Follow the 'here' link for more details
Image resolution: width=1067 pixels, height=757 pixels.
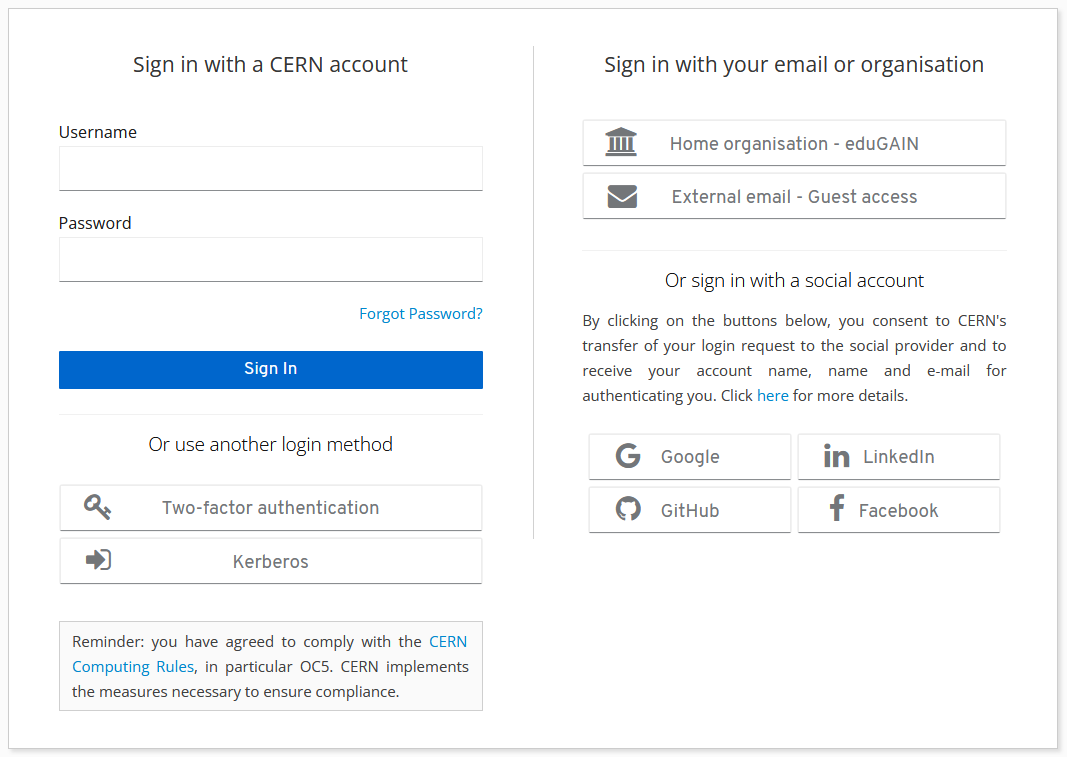point(772,396)
